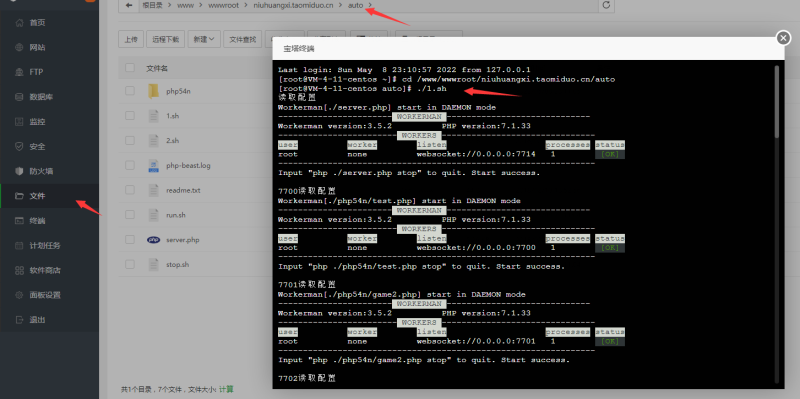Check the run.sh row checkbox
This screenshot has width=800, height=399.
(130, 215)
